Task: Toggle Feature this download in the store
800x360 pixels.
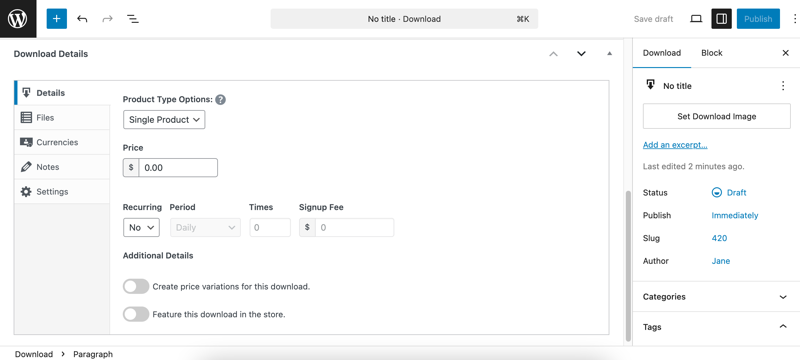Action: (x=136, y=314)
